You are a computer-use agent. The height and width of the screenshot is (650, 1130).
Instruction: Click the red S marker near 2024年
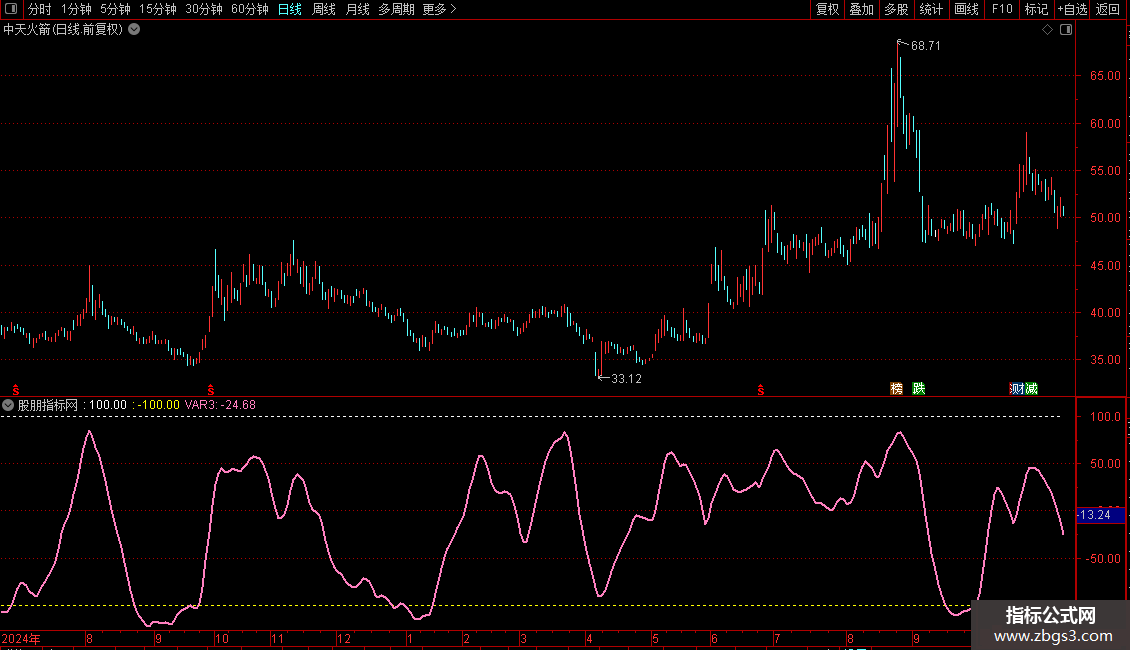point(16,390)
